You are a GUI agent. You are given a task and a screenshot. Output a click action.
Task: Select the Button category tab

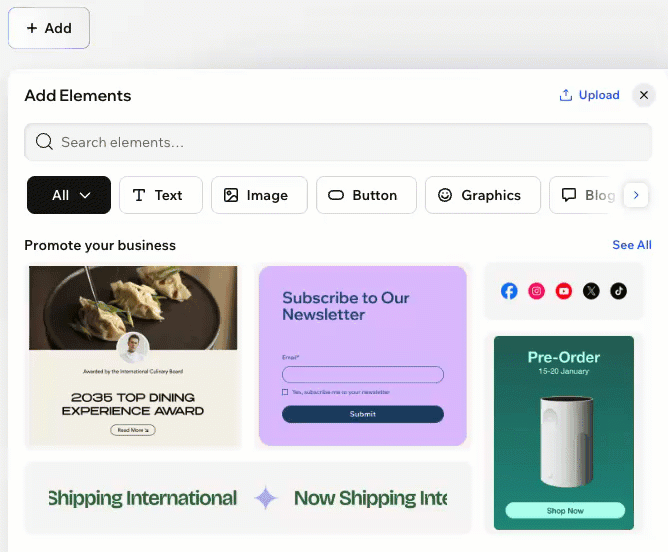point(366,195)
